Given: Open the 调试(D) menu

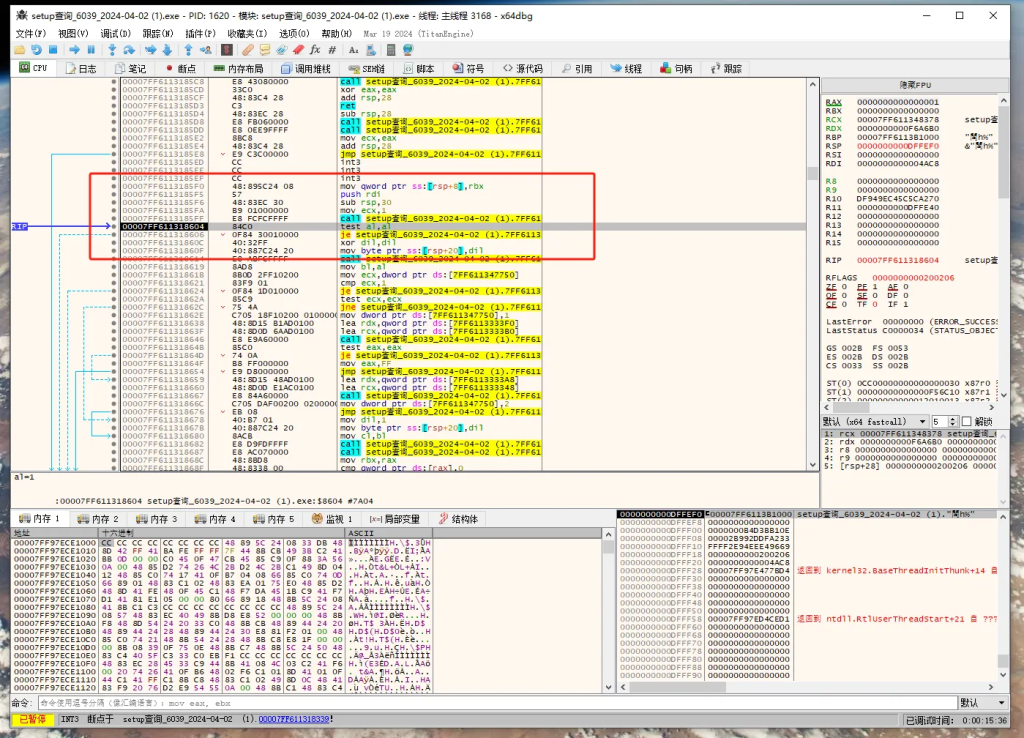Looking at the screenshot, I should coord(115,33).
